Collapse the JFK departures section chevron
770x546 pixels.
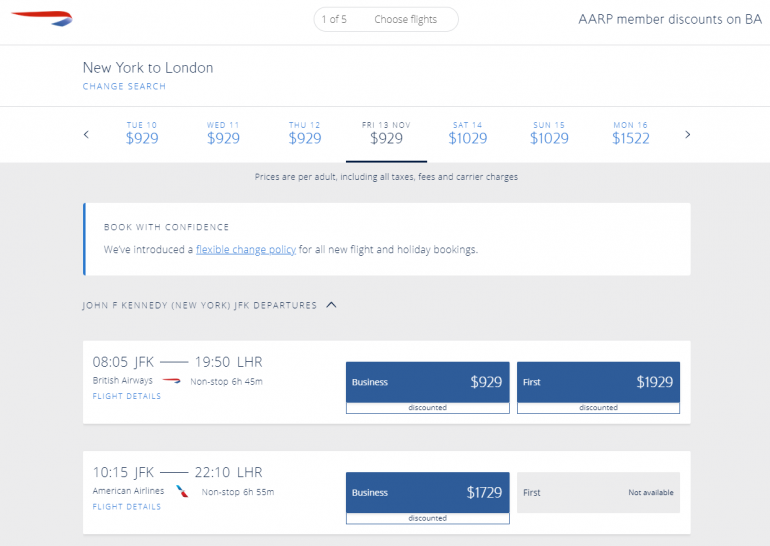coord(332,305)
